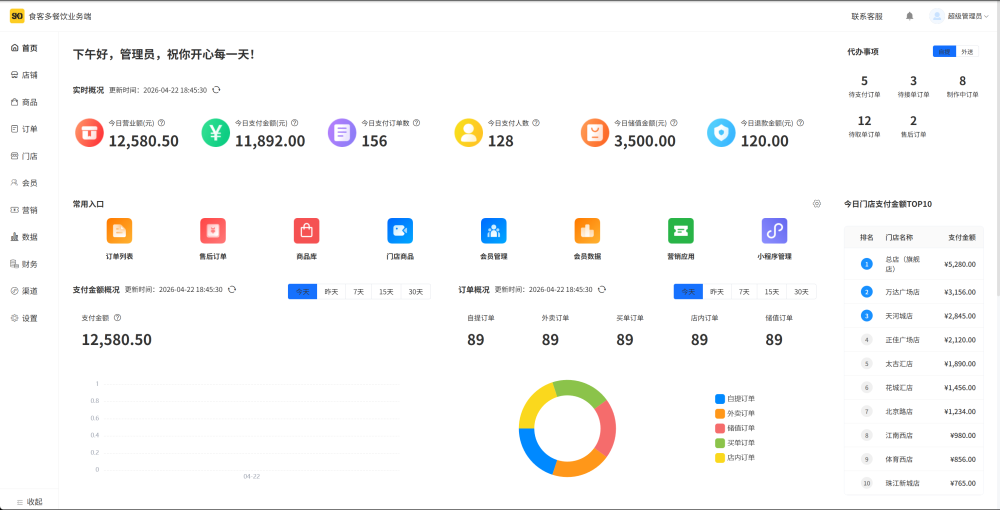Viewport: 1000px width, 510px height.
Task: Open 店铺 in sidebar
Action: click(24, 75)
